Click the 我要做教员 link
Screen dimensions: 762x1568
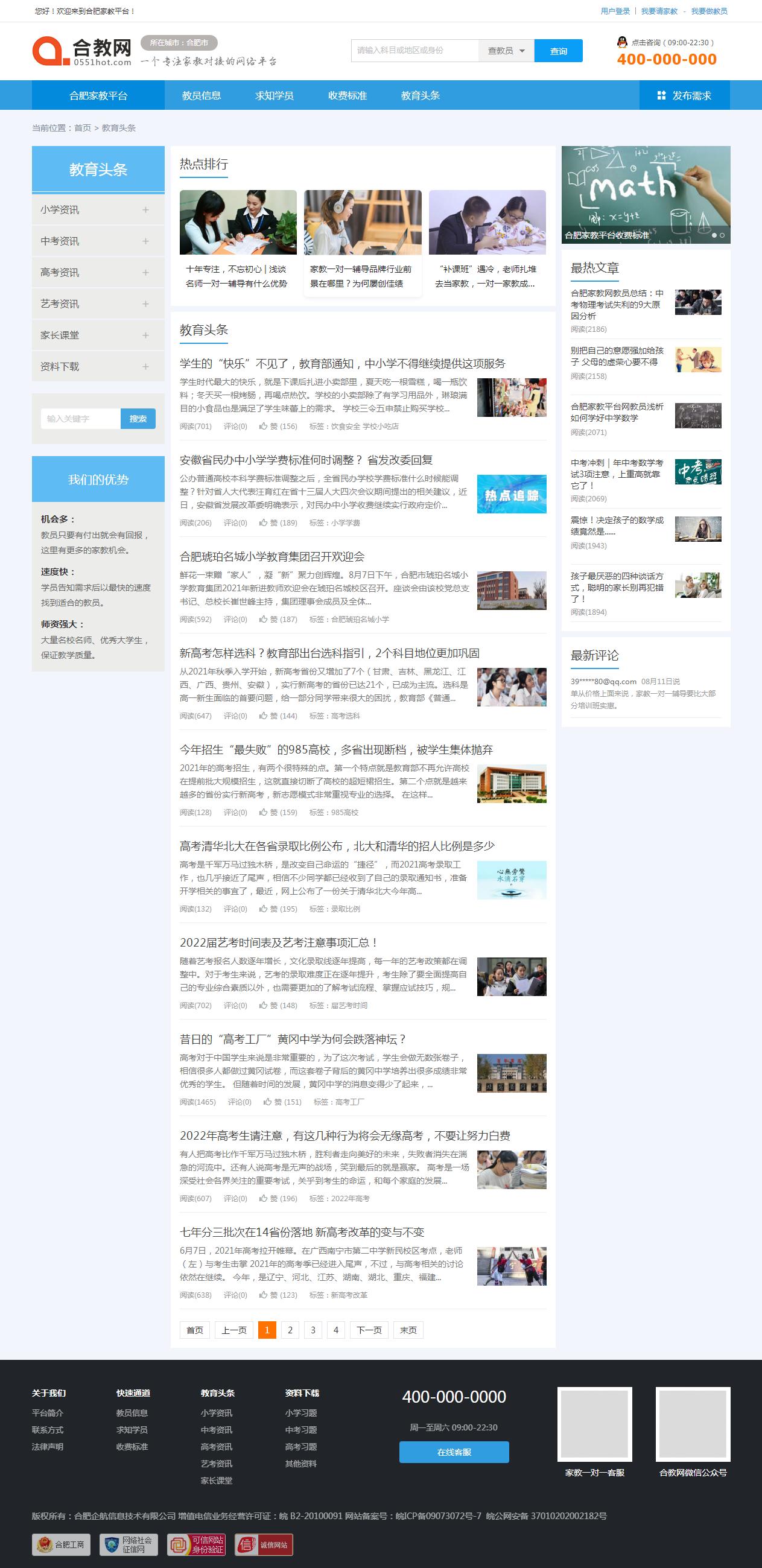(709, 11)
